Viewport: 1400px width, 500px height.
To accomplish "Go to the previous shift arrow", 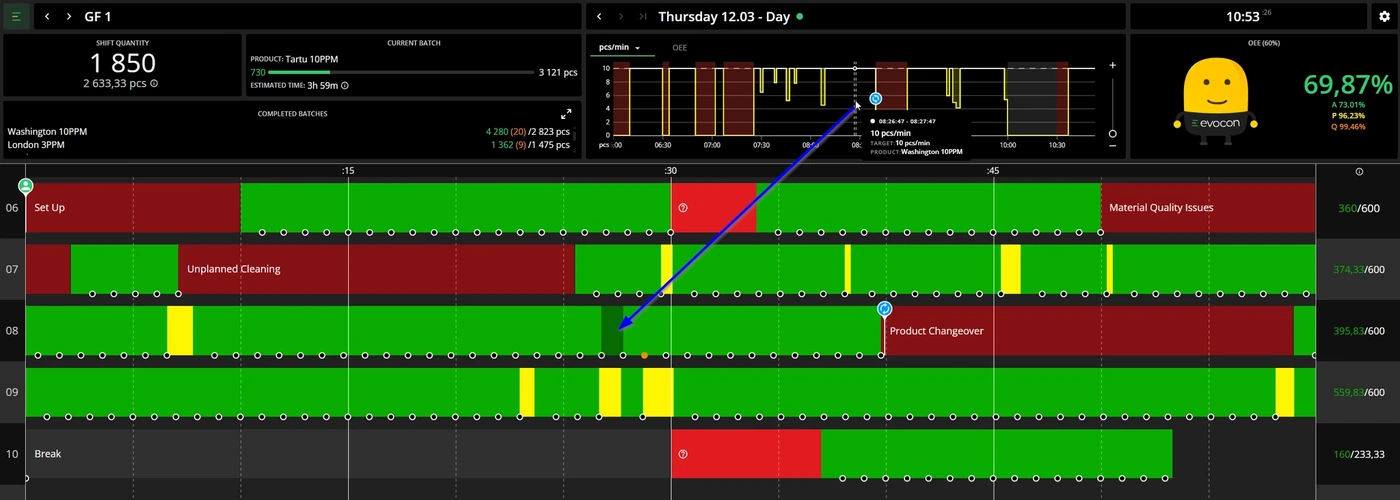I will click(598, 17).
